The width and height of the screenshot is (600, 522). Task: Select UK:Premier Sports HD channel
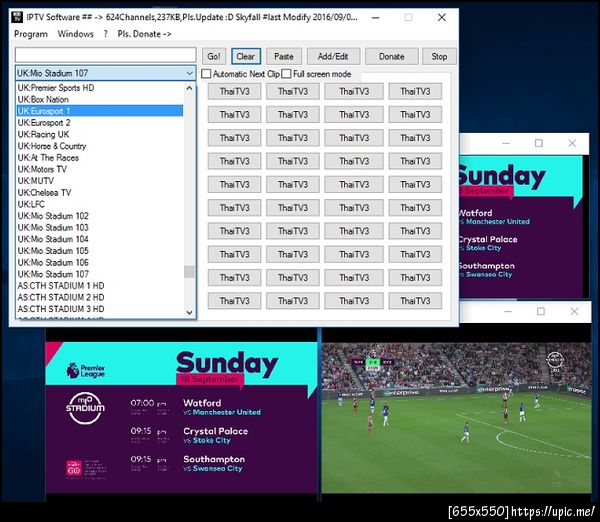tap(100, 88)
